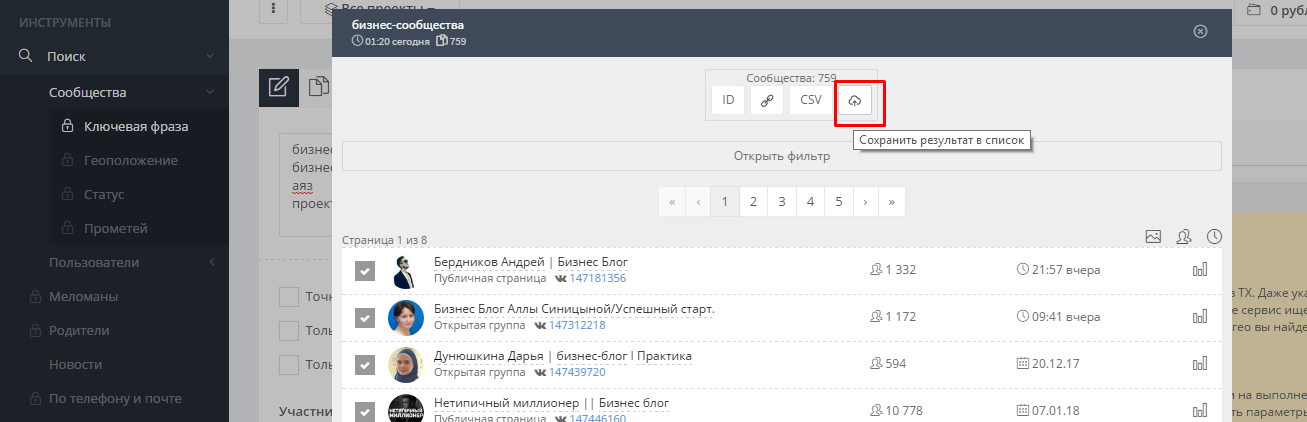Open statistics chart icon for Бердников Андрей row

[1200, 270]
